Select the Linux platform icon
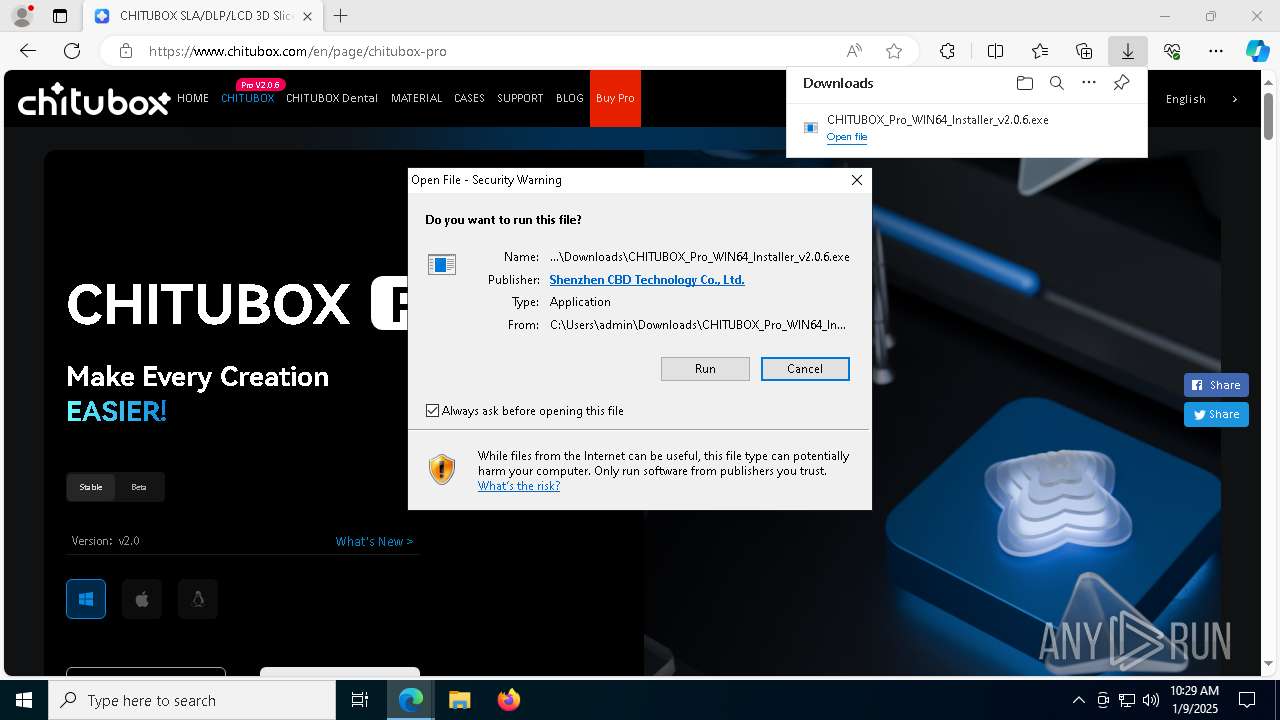 198,599
